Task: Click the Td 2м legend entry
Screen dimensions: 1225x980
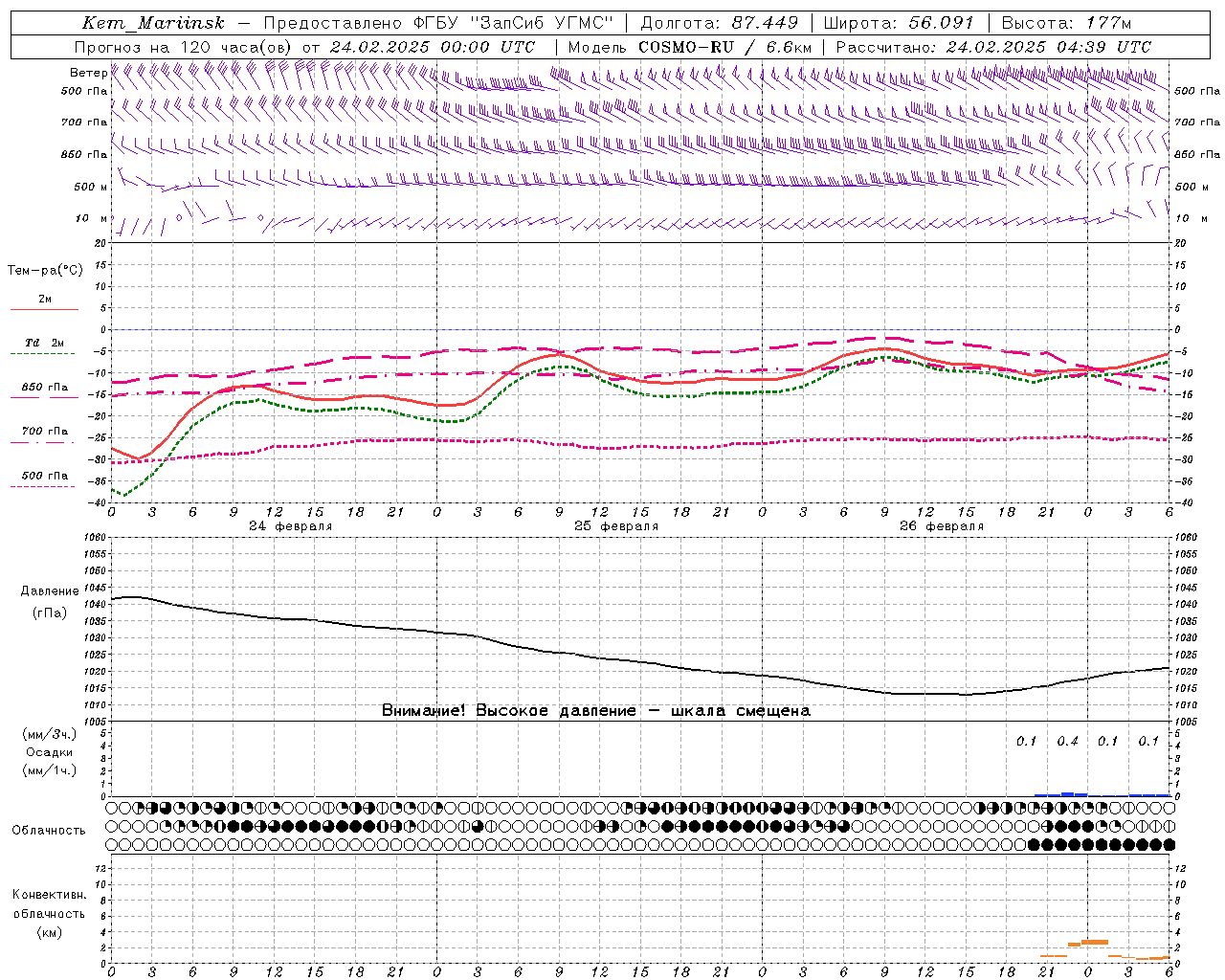Action: pos(44,343)
